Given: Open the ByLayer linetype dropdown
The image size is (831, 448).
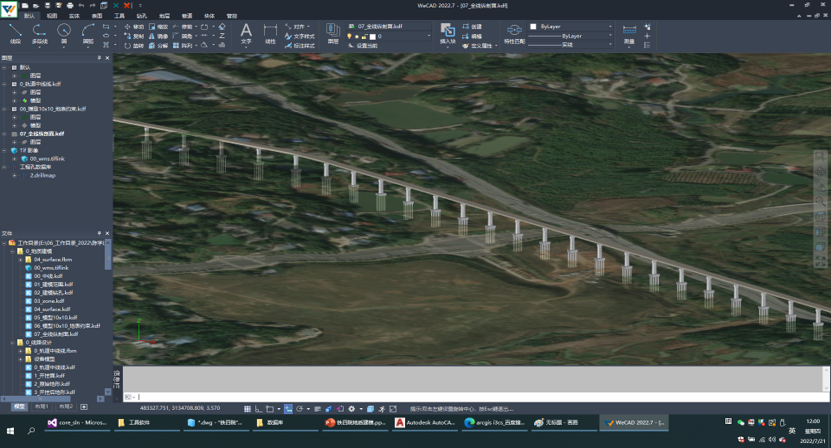Looking at the screenshot, I should click(x=610, y=36).
